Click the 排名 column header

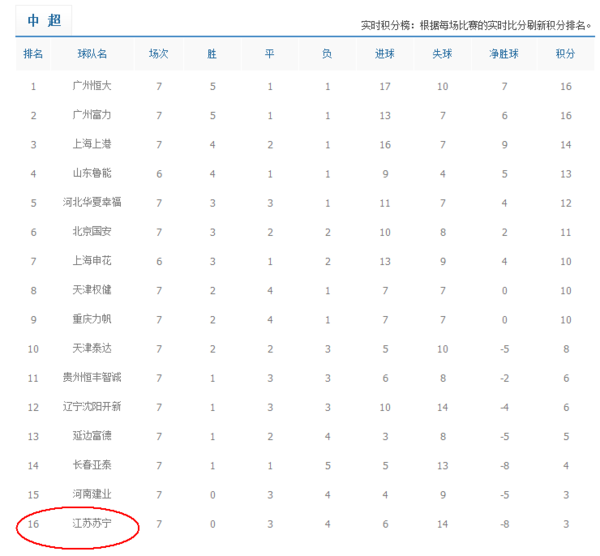(x=33, y=54)
